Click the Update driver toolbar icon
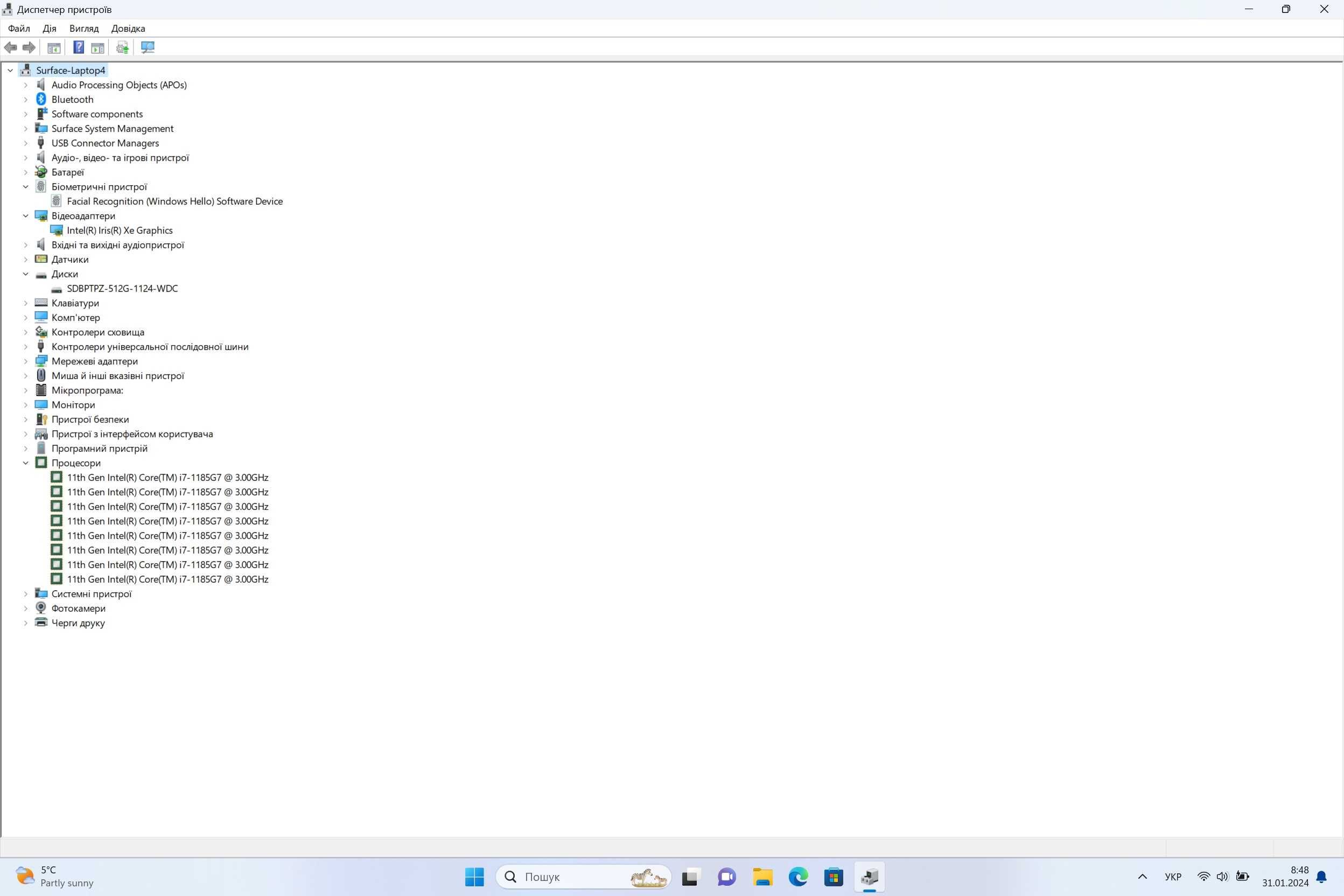1344x896 pixels. 122,47
